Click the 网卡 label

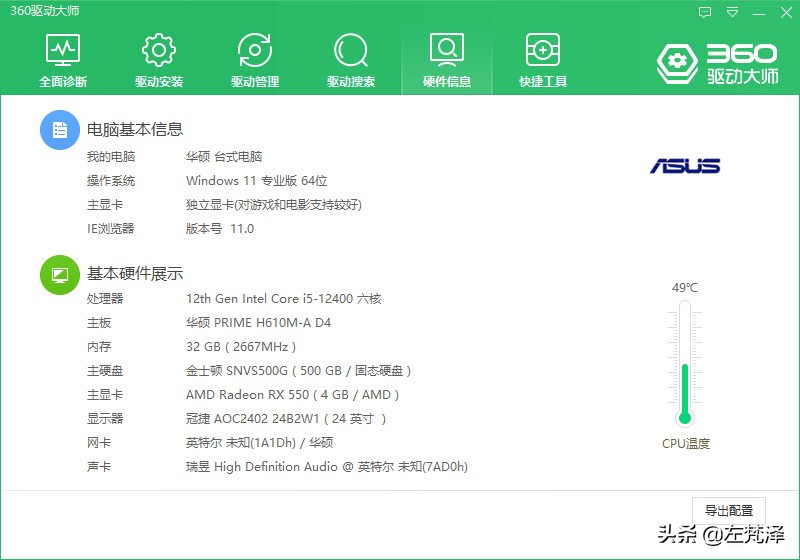pos(99,443)
